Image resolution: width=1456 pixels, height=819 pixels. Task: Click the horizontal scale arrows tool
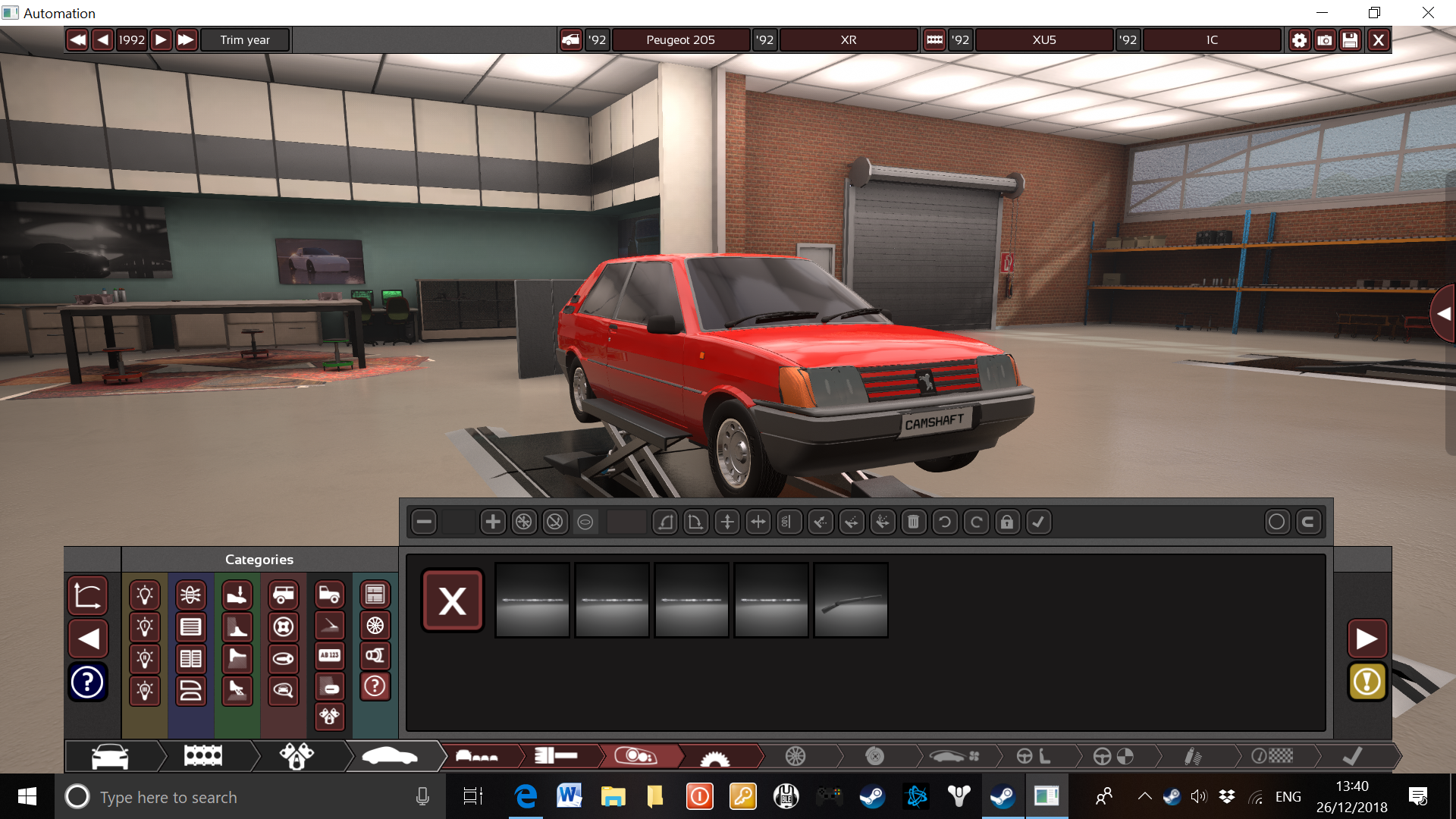tap(758, 522)
